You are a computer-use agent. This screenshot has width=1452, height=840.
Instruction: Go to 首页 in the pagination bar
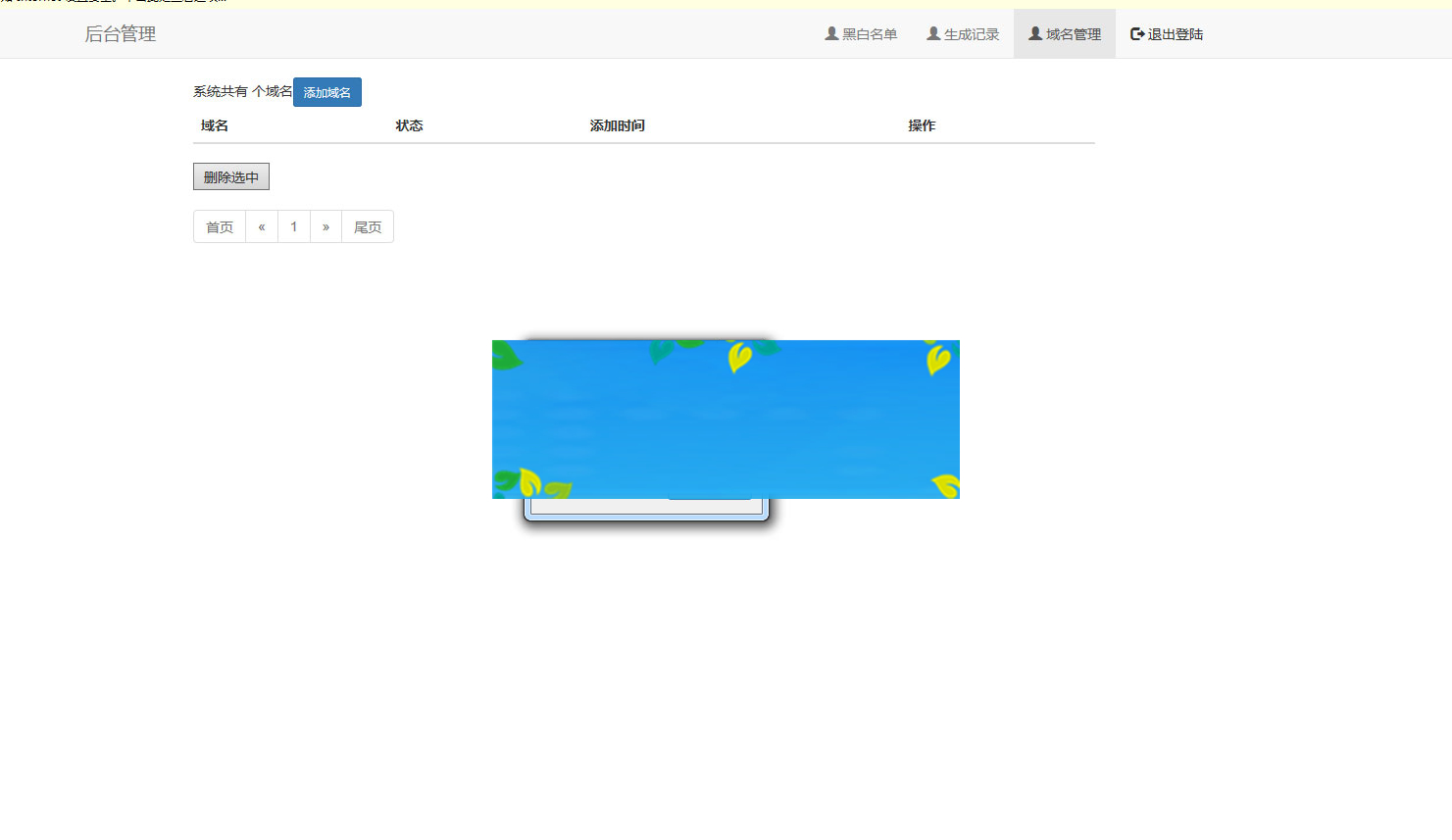click(x=219, y=226)
